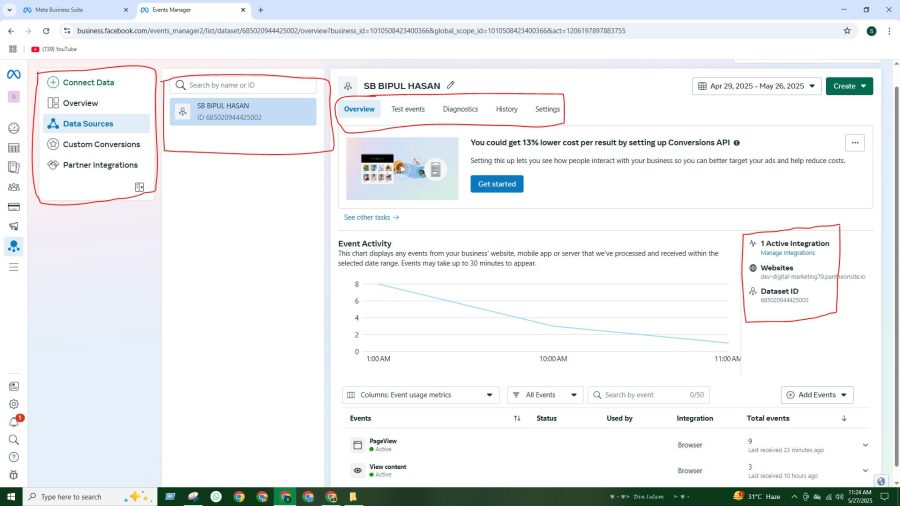Open the dataset Settings tab
The height and width of the screenshot is (506, 900).
click(x=547, y=109)
